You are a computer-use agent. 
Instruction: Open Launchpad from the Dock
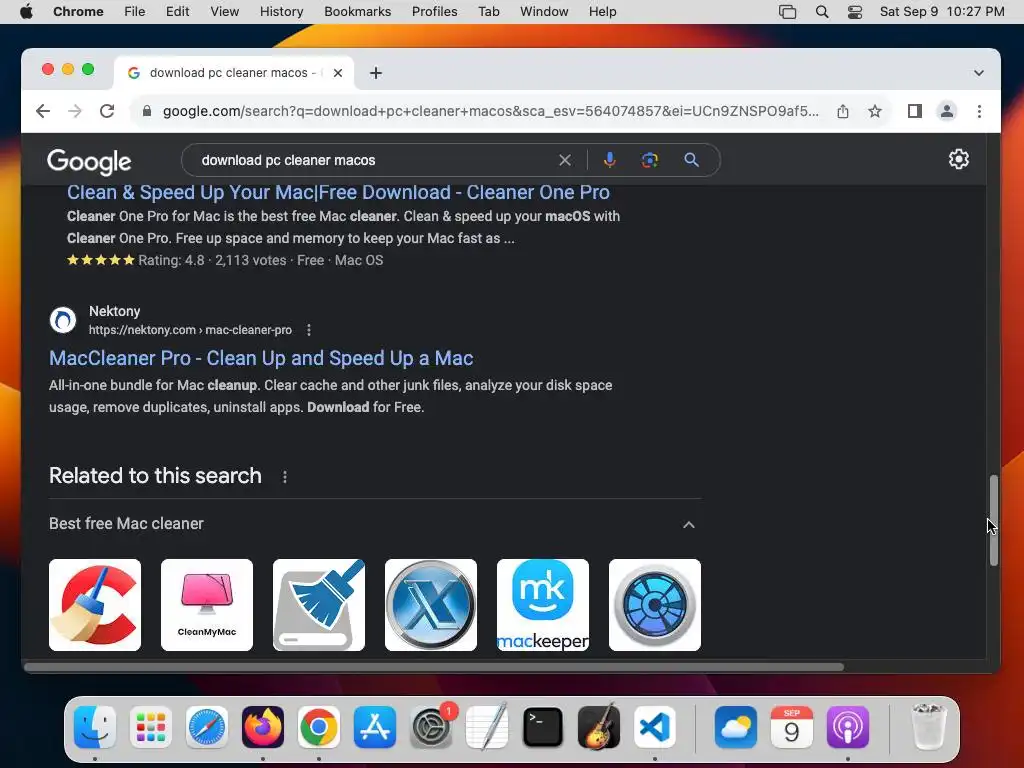coord(151,727)
